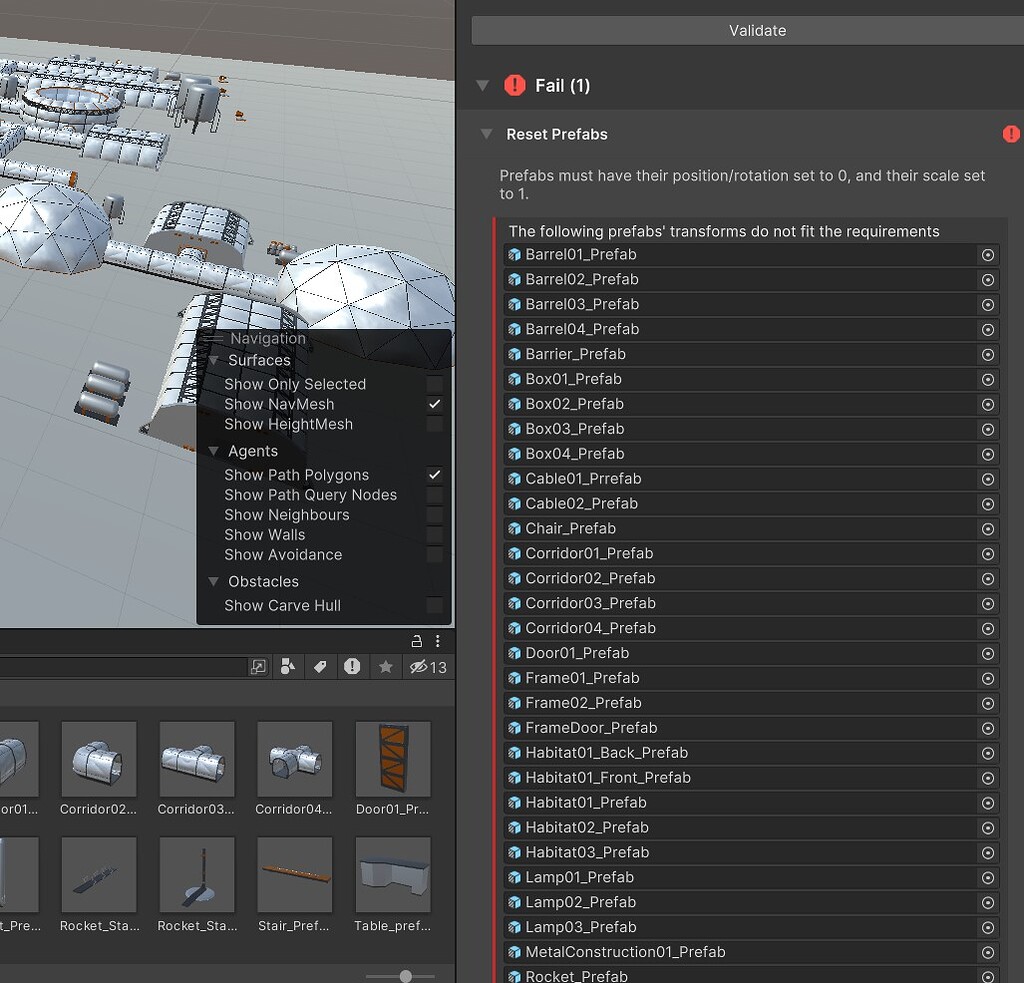Collapse the Fail (1) section

(481, 85)
